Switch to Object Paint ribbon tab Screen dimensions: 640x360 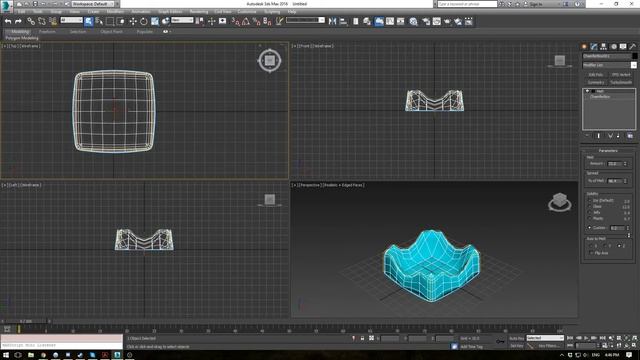click(111, 31)
